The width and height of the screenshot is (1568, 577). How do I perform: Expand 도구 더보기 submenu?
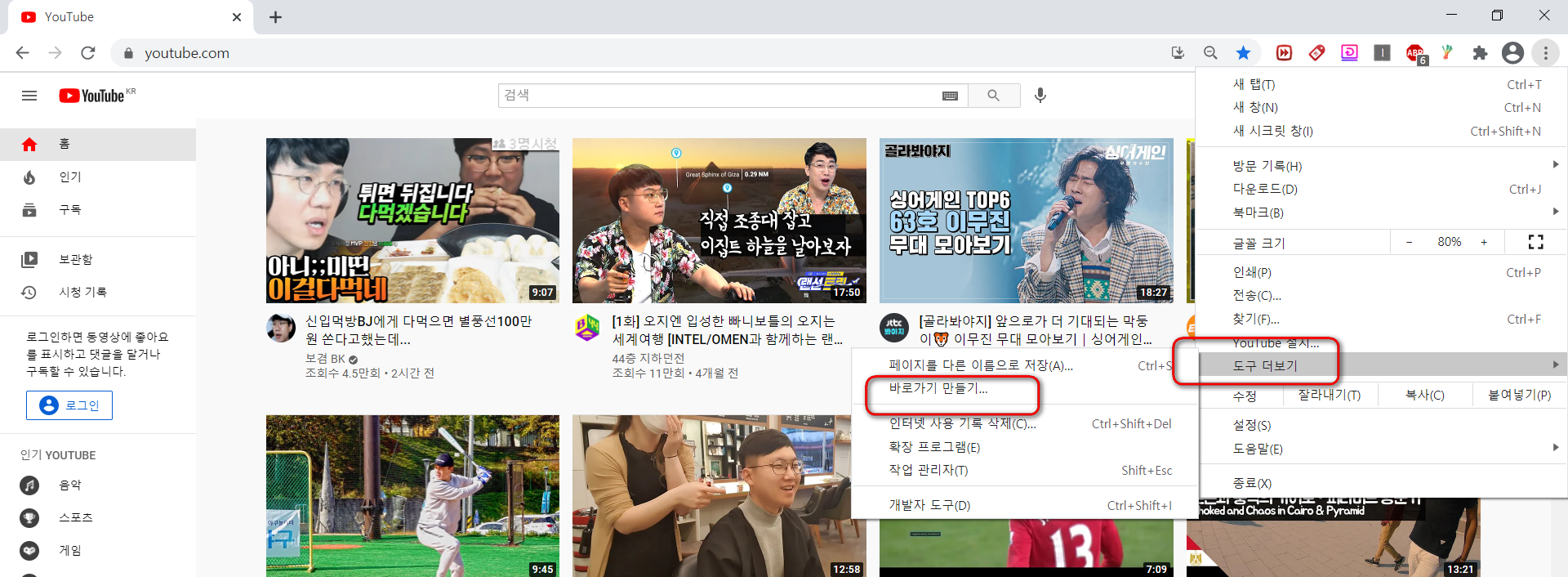(x=1382, y=365)
